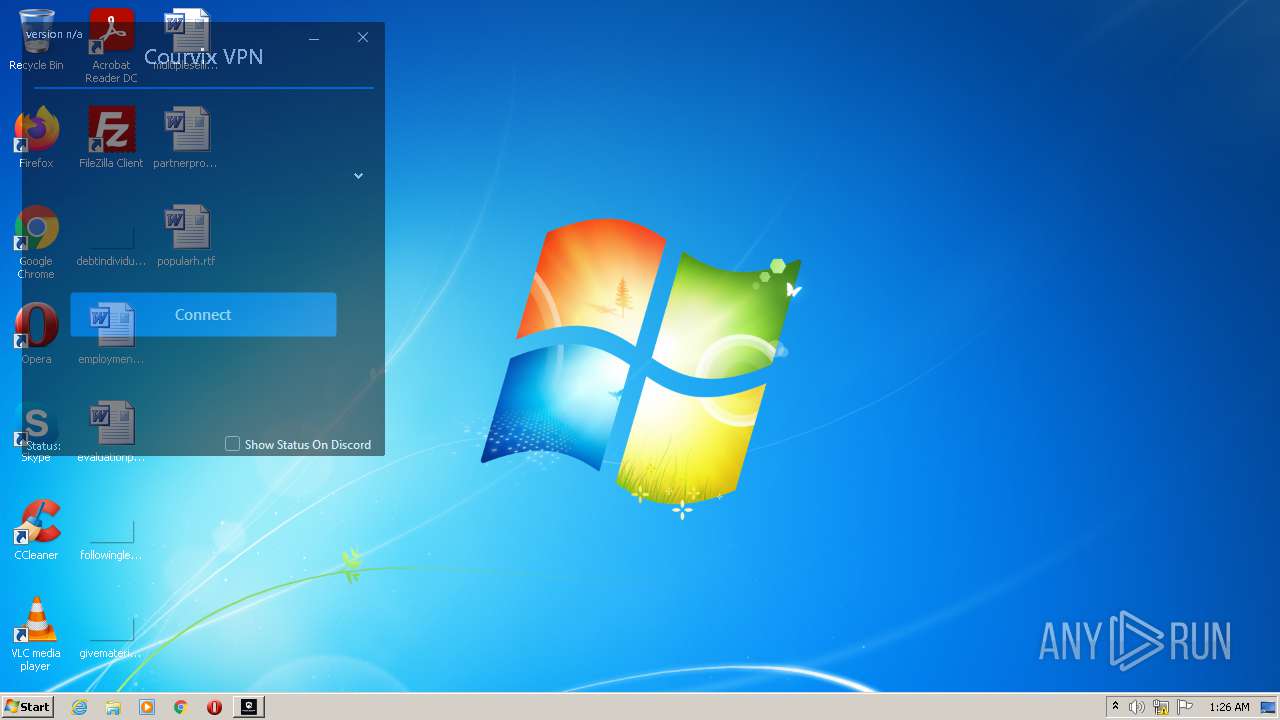Click Courvix VPN taskbar button
Image resolution: width=1280 pixels, height=720 pixels.
click(249, 707)
